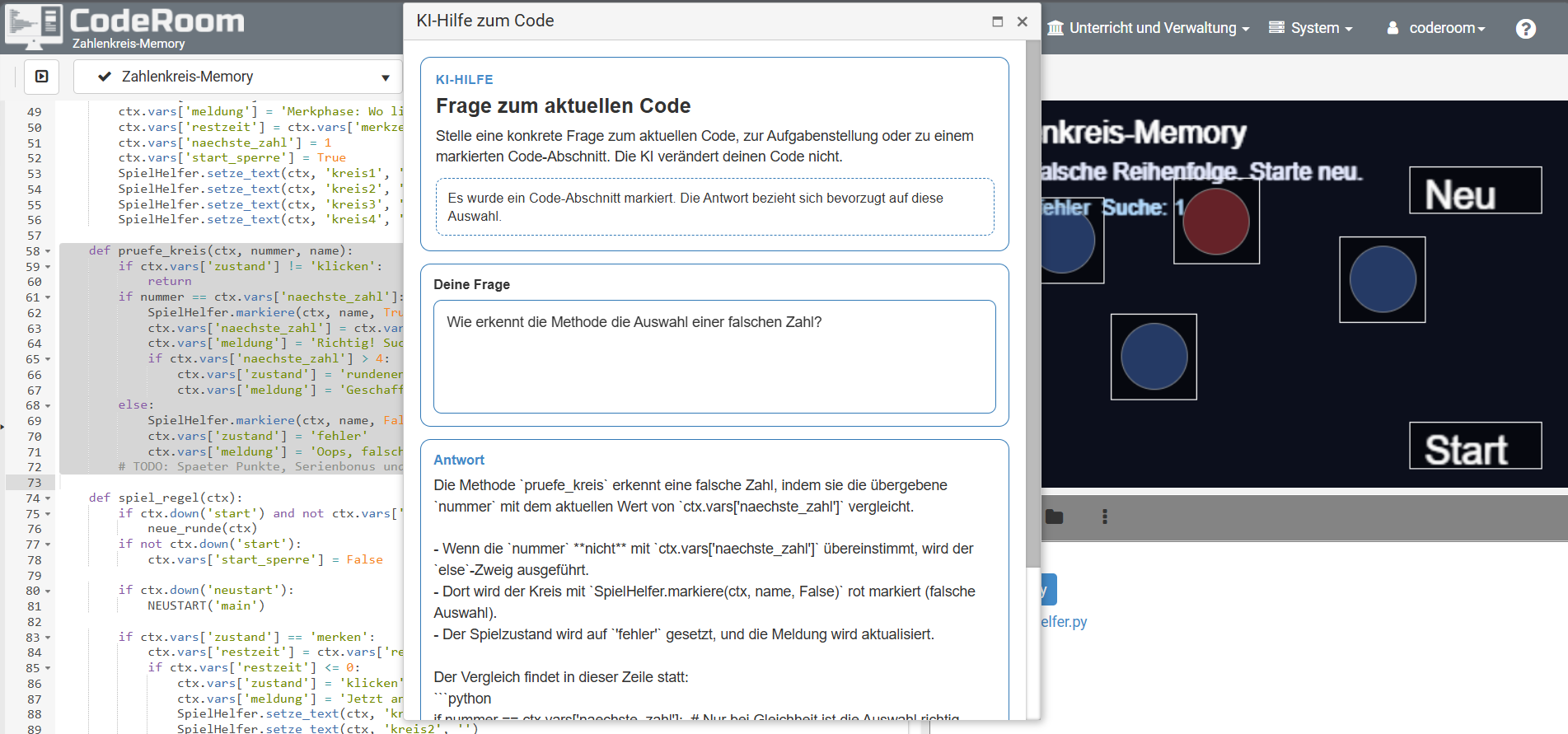Click the 'neue_runde(ctx)' code line
The width and height of the screenshot is (1568, 734).
click(203, 528)
